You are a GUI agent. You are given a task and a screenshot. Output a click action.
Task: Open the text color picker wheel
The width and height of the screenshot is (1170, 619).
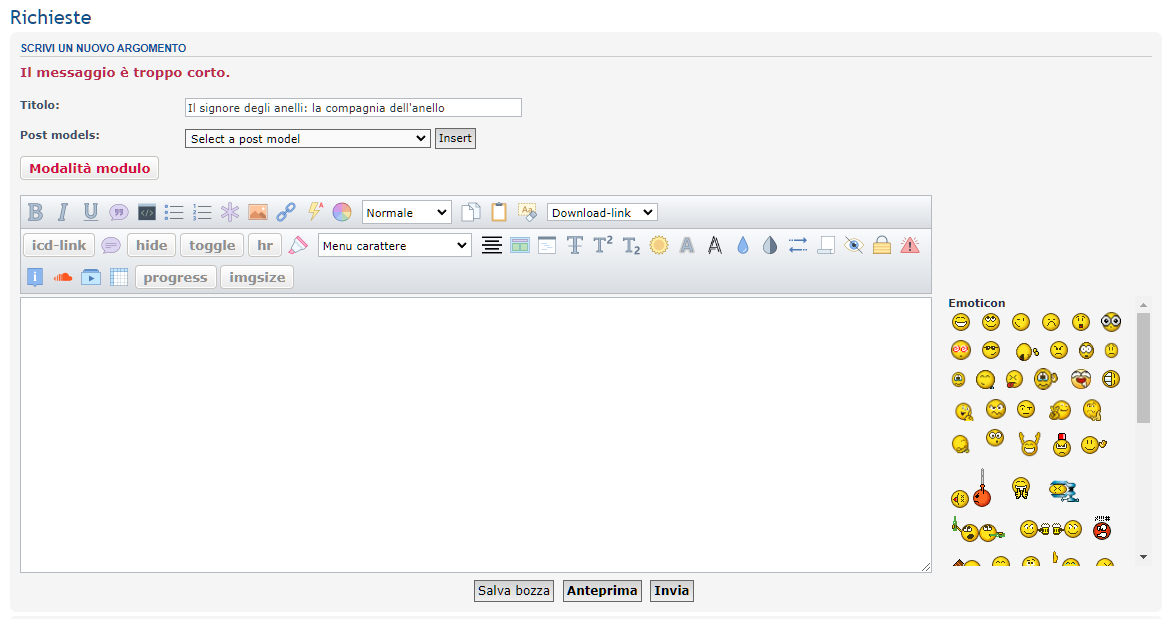342,212
